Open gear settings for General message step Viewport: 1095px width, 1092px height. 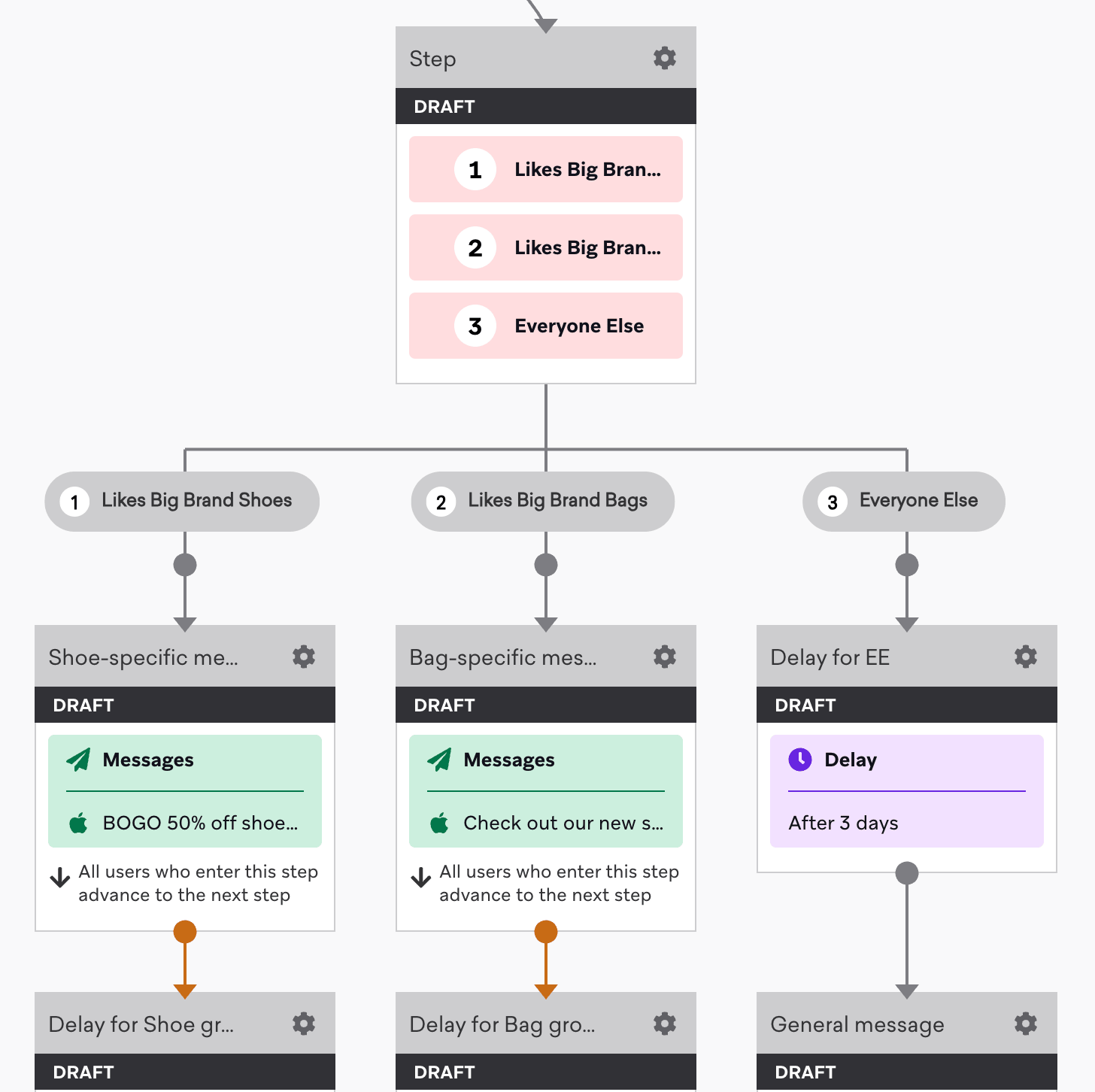[1025, 1024]
